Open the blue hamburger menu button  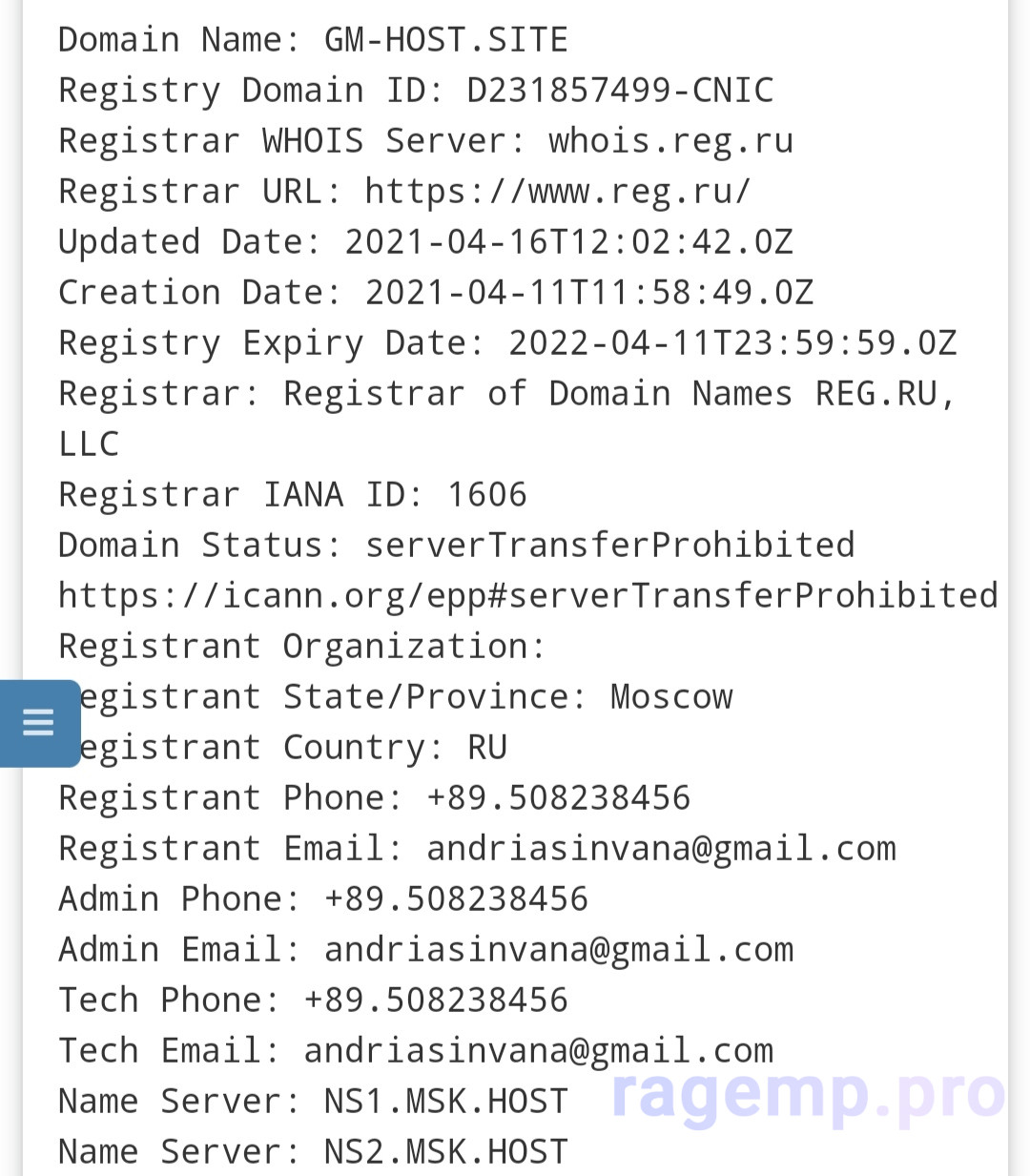click(38, 723)
